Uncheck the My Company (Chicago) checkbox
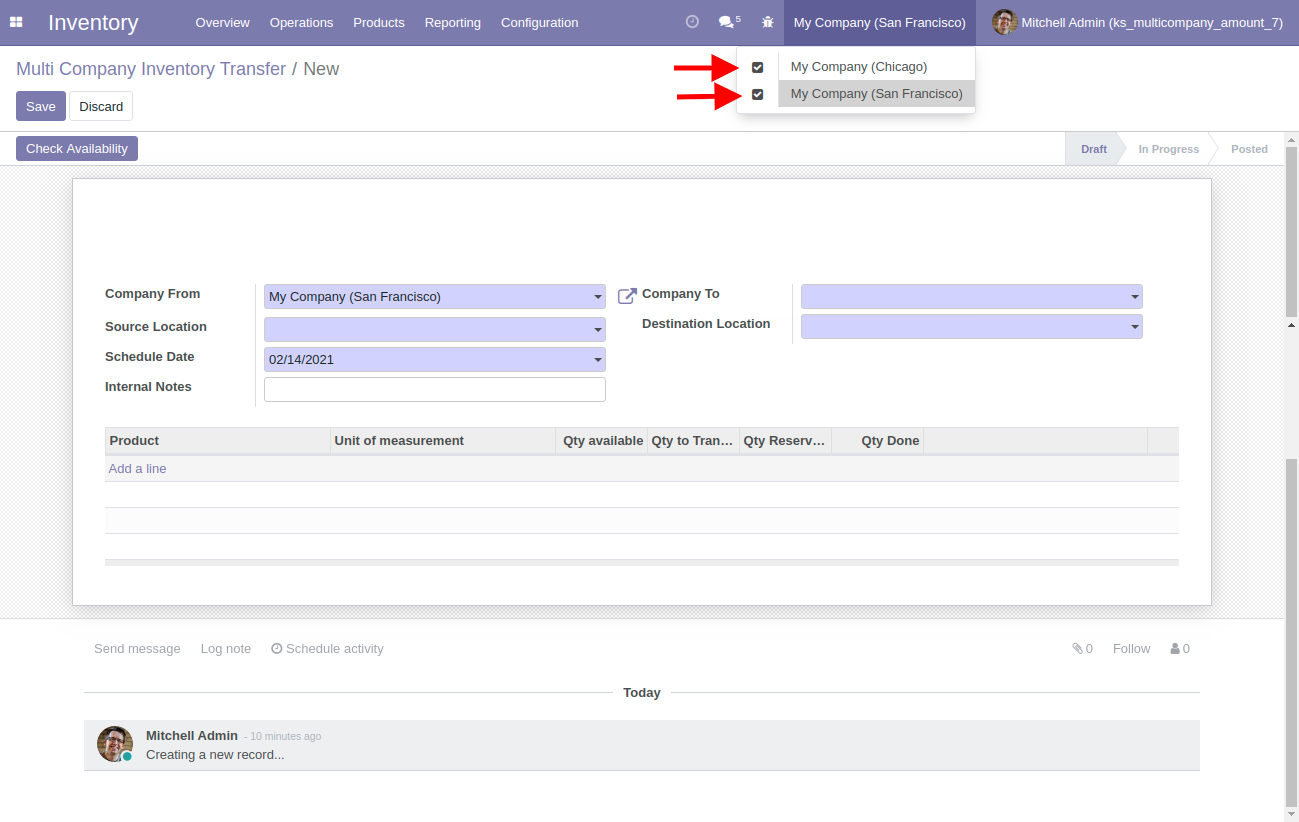The width and height of the screenshot is (1299, 822). point(757,67)
